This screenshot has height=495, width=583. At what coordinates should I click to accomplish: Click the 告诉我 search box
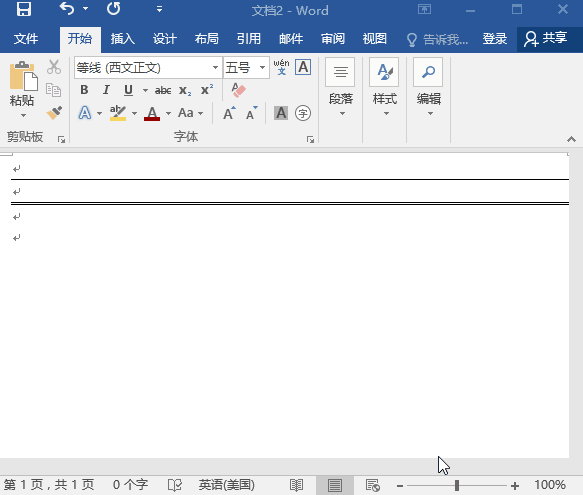437,39
